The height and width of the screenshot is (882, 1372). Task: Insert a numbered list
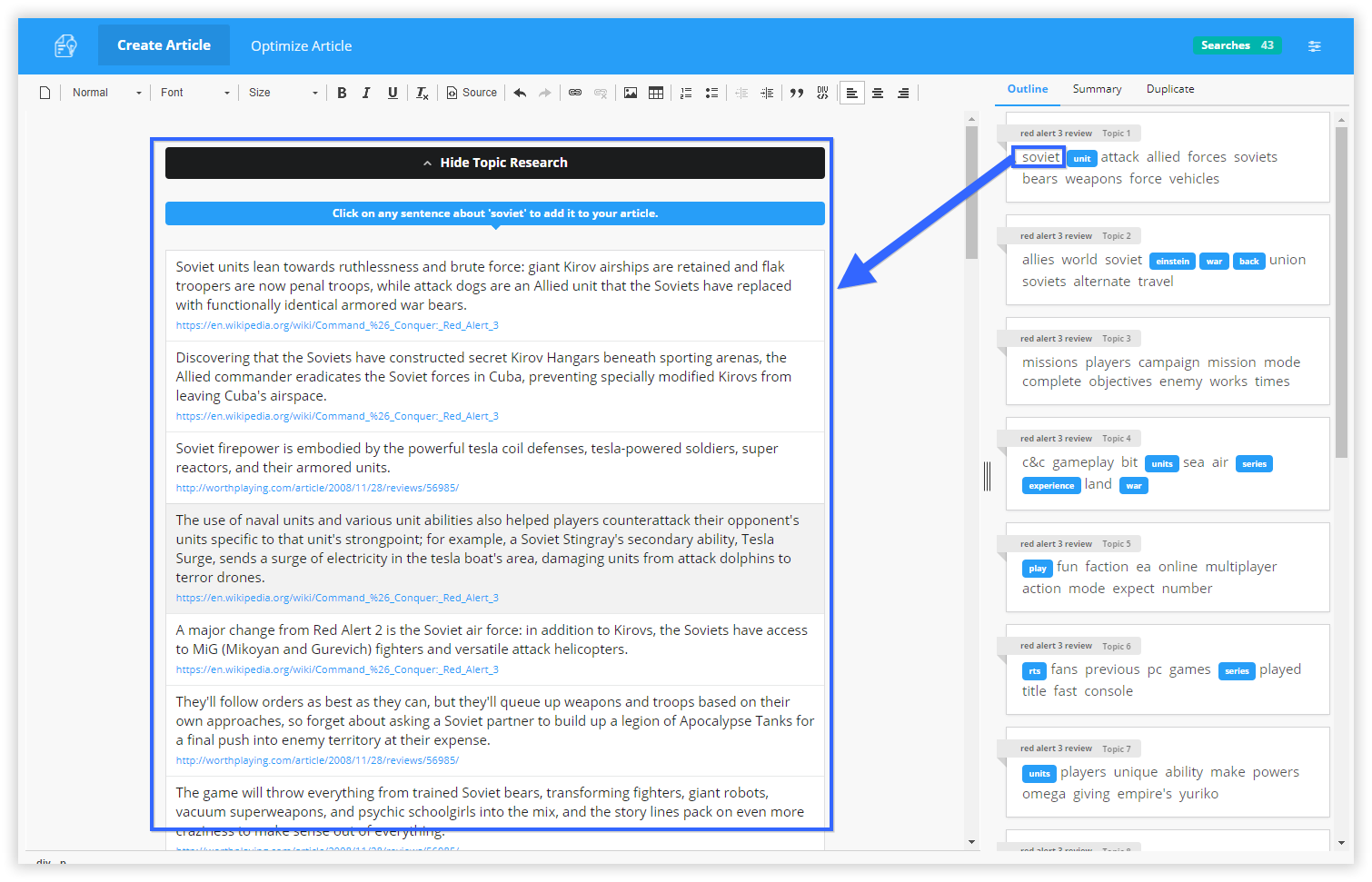(x=686, y=93)
